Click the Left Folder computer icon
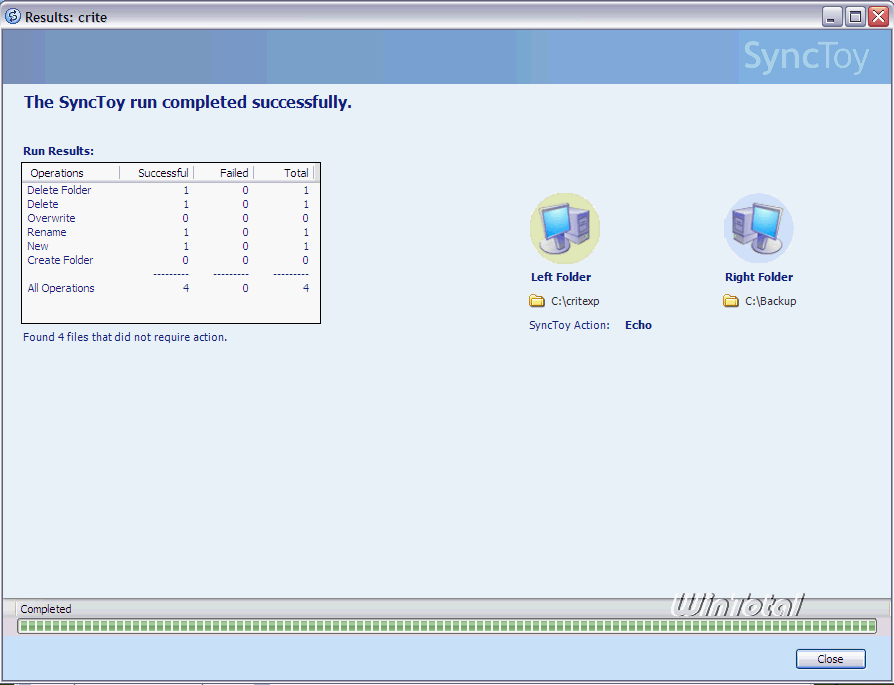 (x=565, y=228)
